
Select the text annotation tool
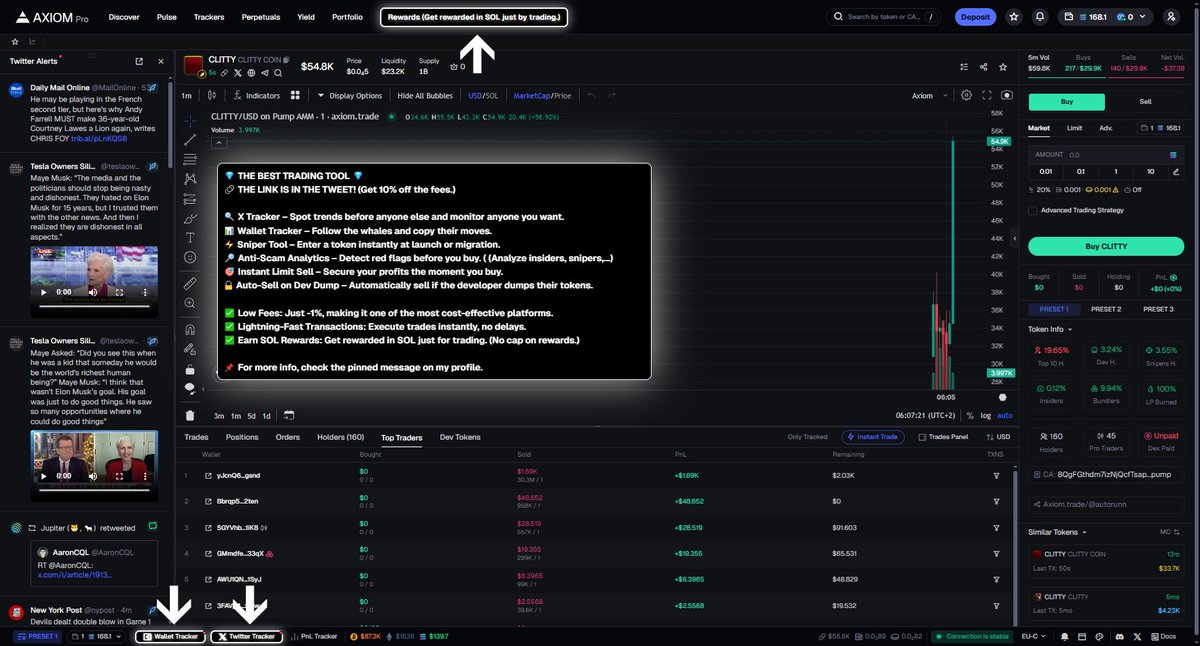point(190,237)
